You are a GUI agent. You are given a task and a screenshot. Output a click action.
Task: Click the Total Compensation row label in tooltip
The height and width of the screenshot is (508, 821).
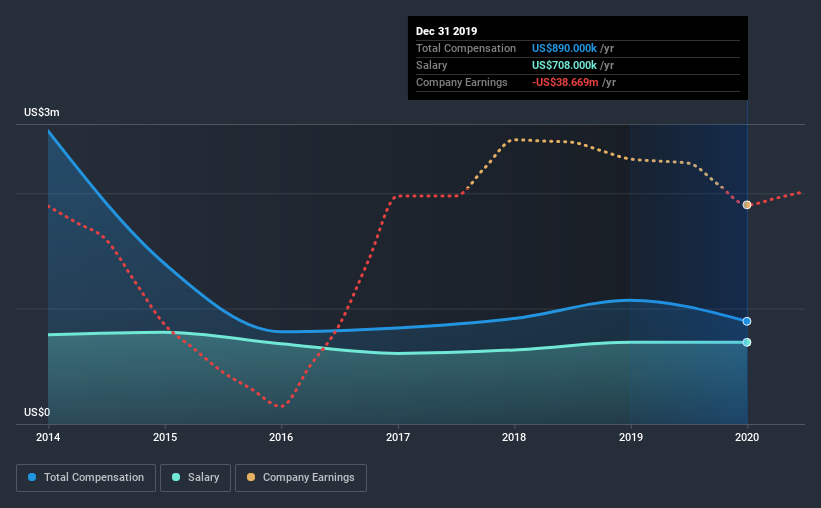(x=466, y=48)
